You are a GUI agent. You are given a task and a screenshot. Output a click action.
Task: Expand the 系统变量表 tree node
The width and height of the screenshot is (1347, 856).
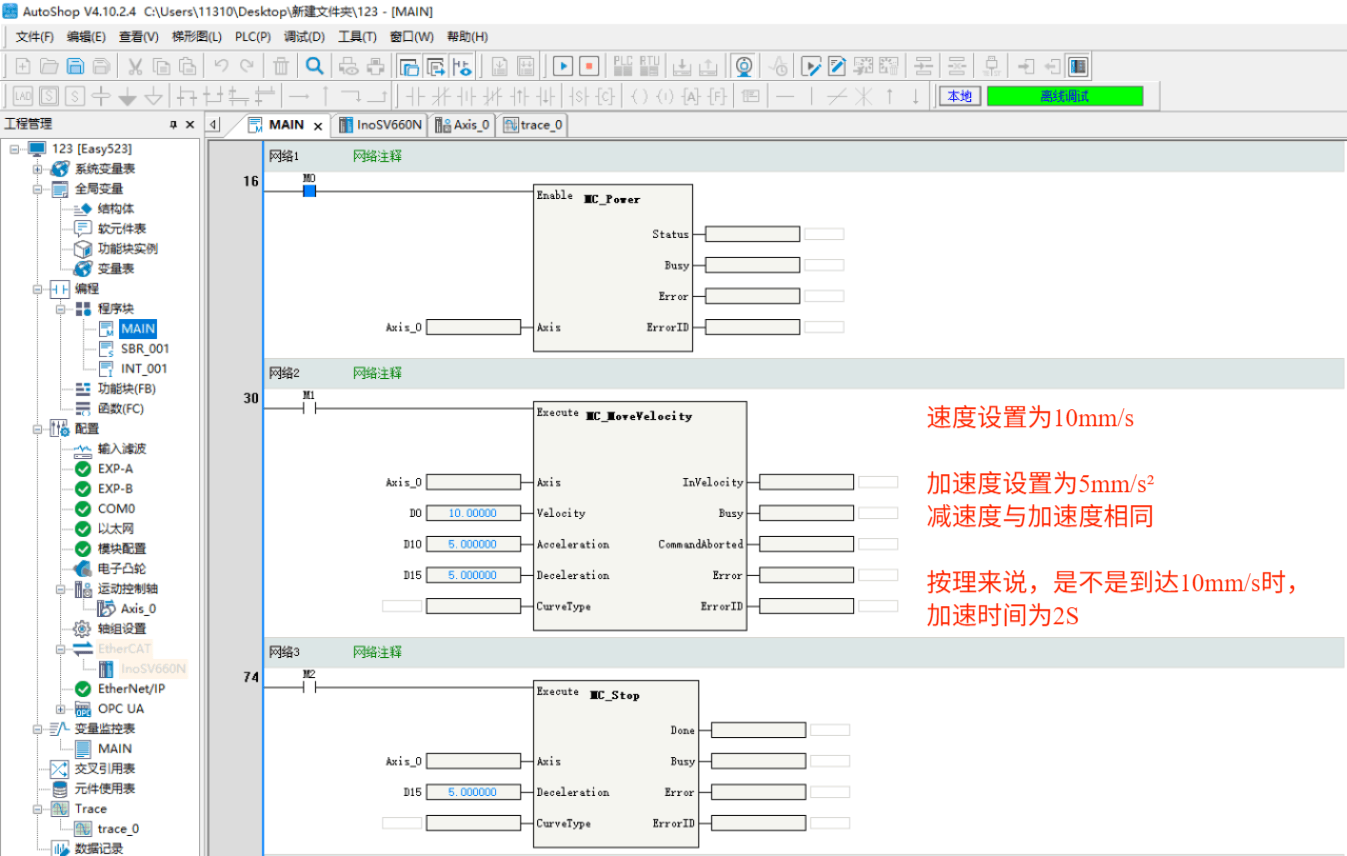[x=37, y=169]
